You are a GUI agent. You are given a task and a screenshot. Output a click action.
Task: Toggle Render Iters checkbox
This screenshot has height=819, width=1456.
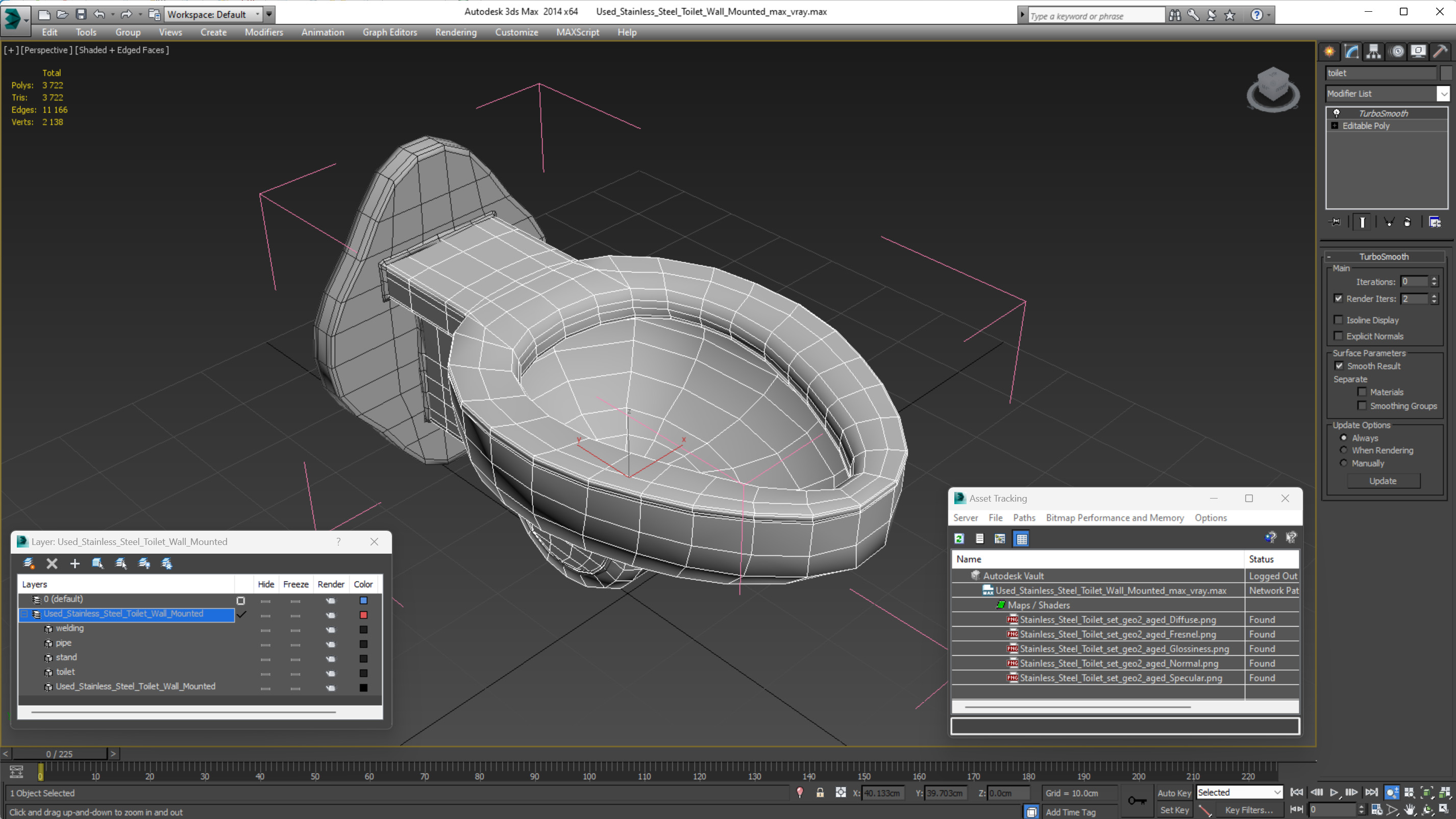tap(1339, 299)
